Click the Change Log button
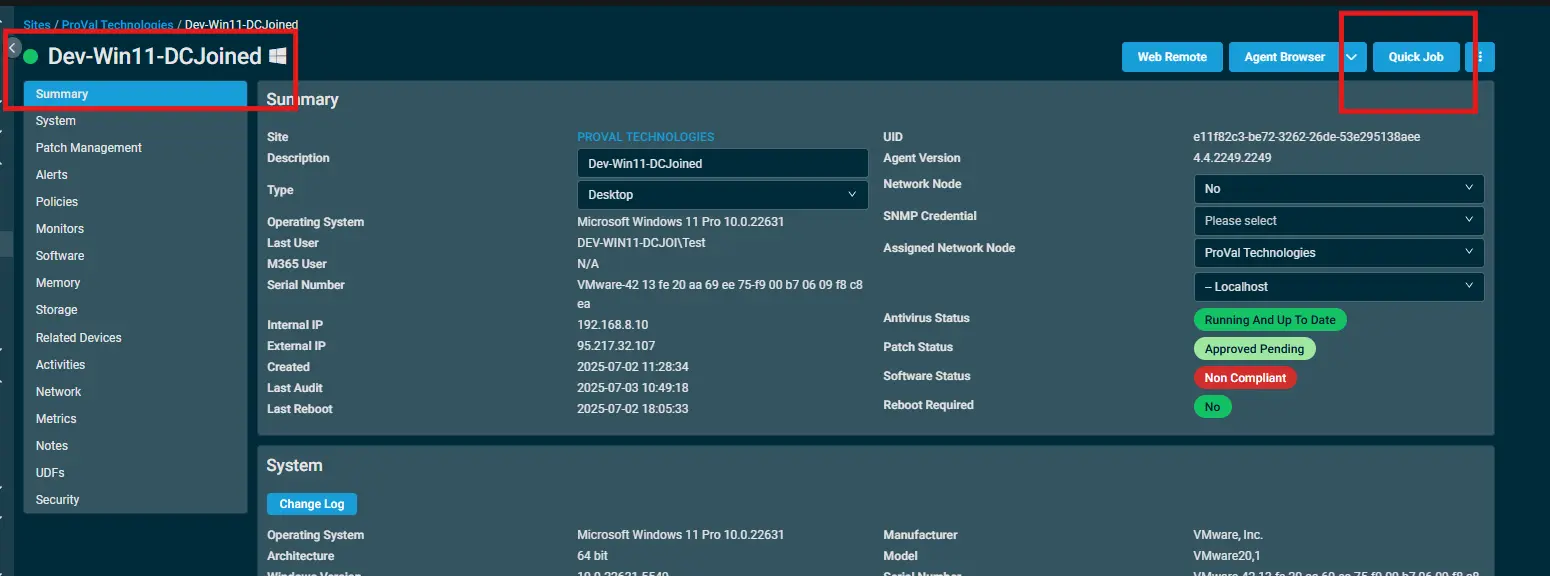The width and height of the screenshot is (1550, 576). click(x=312, y=504)
